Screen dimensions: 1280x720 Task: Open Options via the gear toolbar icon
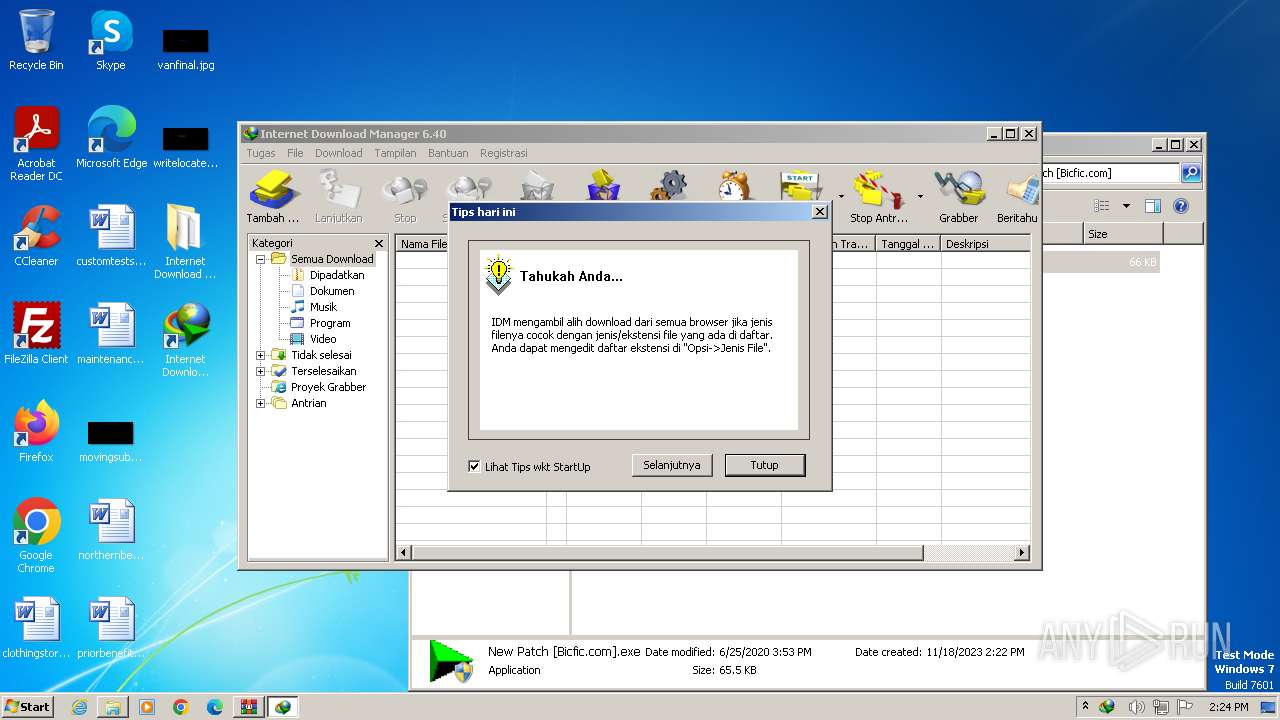(x=669, y=186)
